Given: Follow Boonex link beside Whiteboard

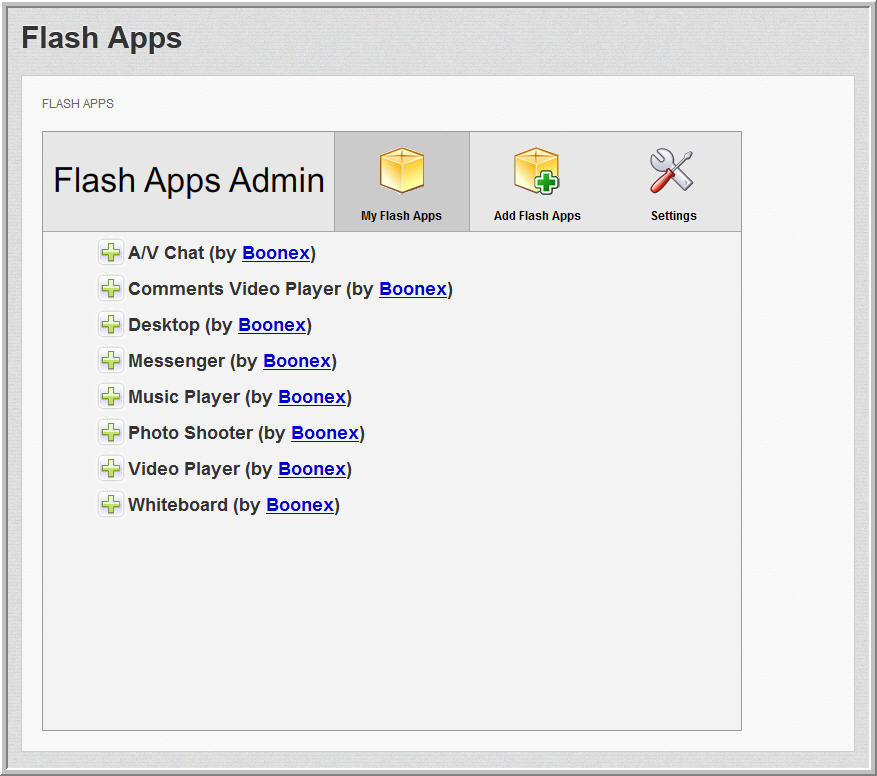Looking at the screenshot, I should 300,506.
